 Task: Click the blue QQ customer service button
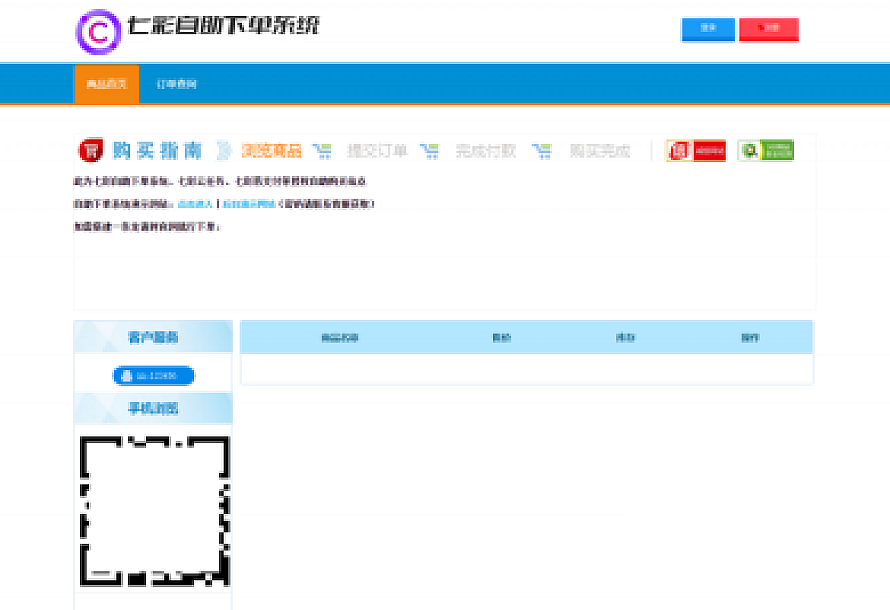[153, 376]
